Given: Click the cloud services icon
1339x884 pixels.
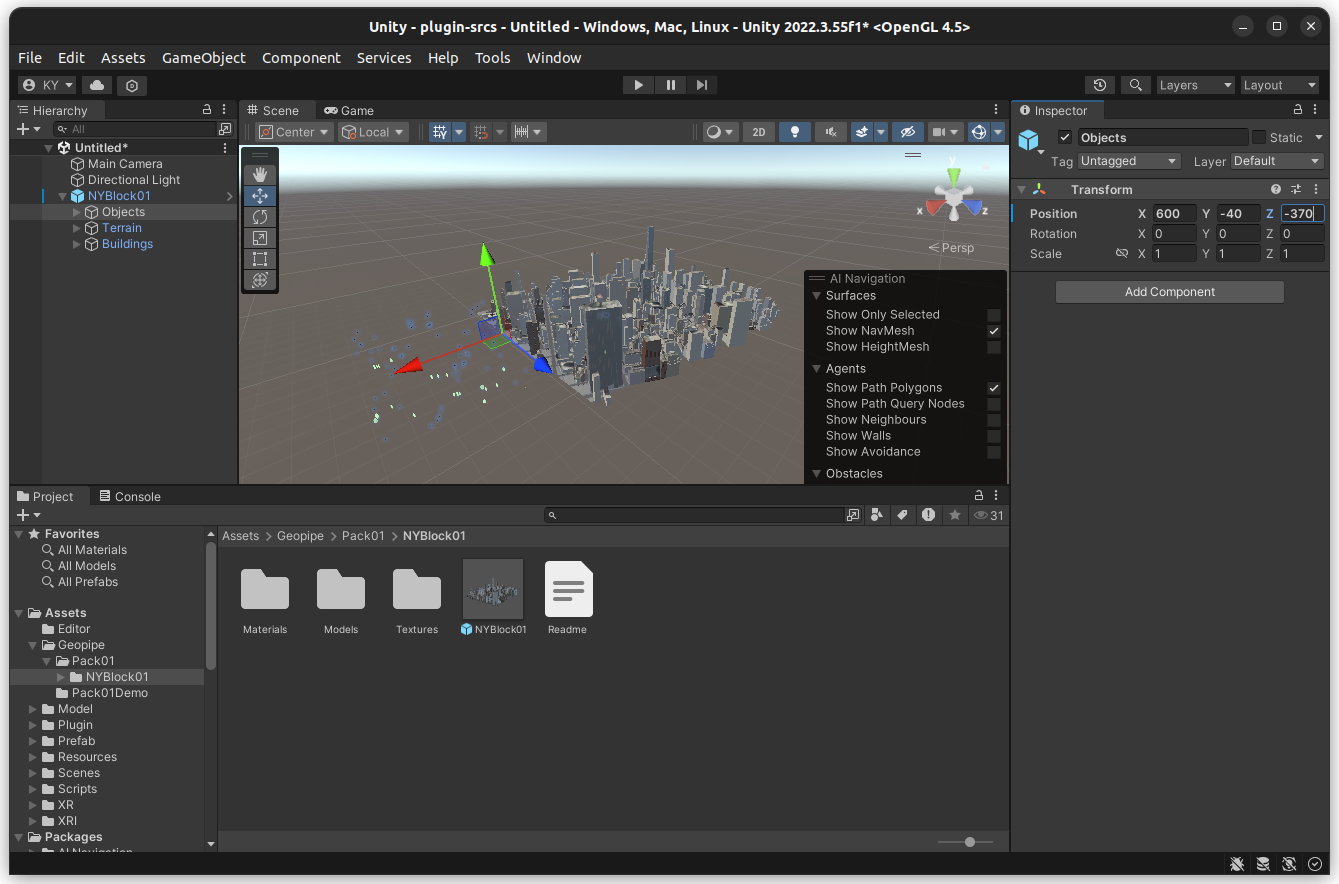Looking at the screenshot, I should (x=97, y=85).
